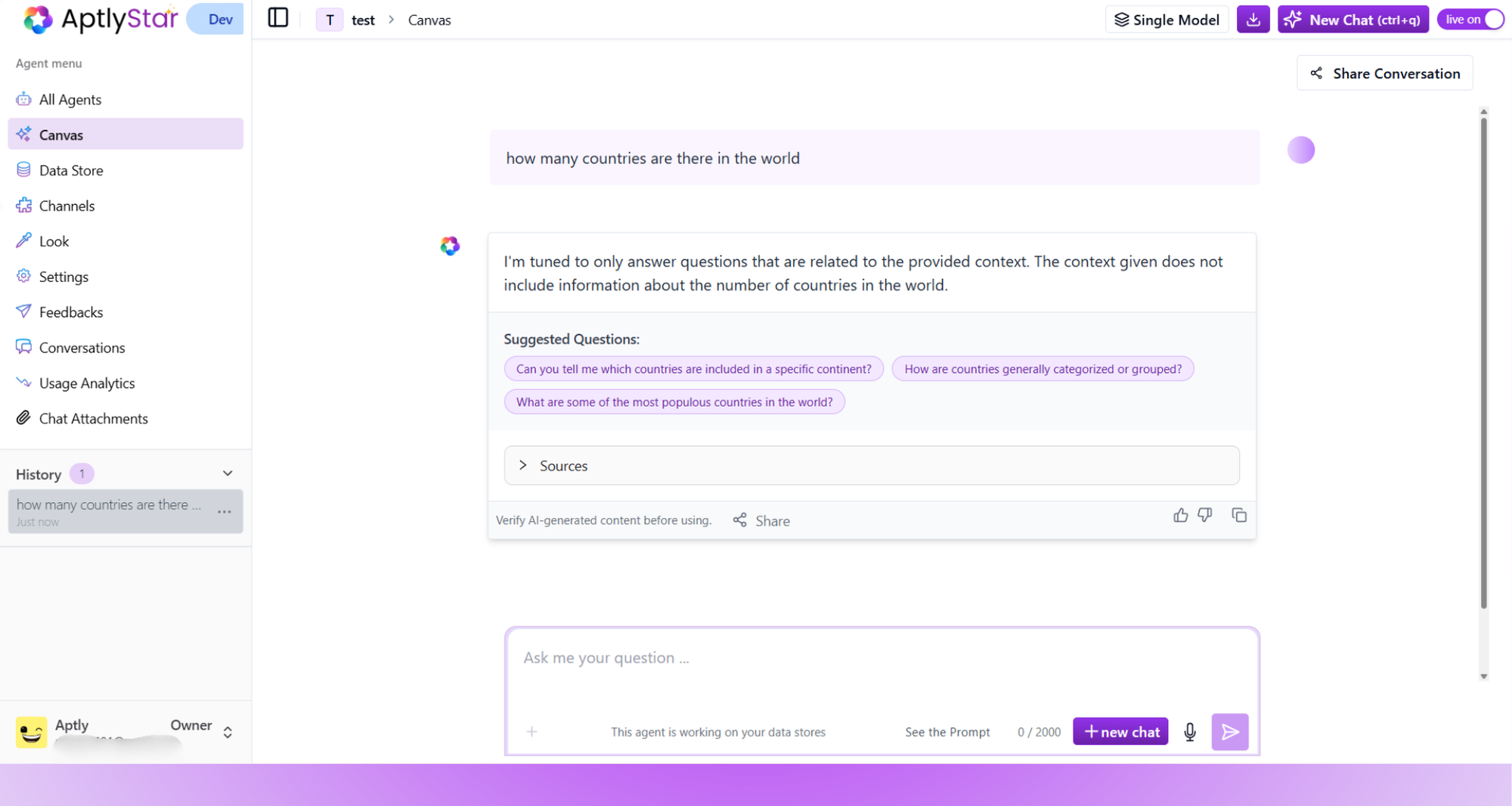Screen dimensions: 1512x806
Task: Collapse the sidebar with the panel toggle
Action: pos(277,17)
